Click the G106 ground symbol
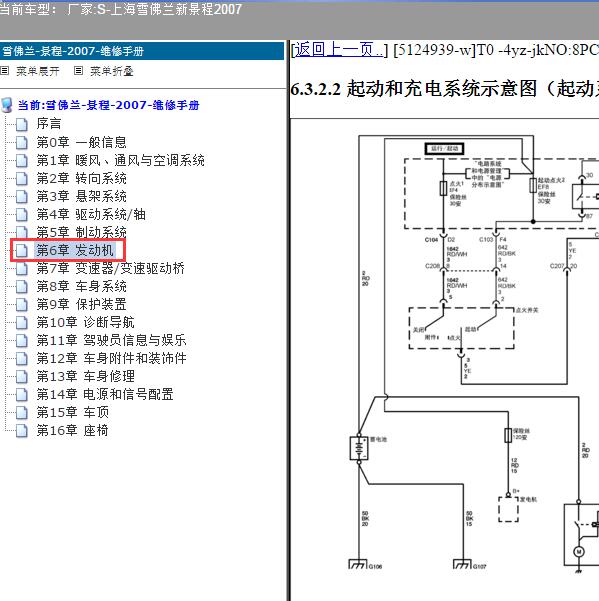The width and height of the screenshot is (599, 601). tap(358, 564)
